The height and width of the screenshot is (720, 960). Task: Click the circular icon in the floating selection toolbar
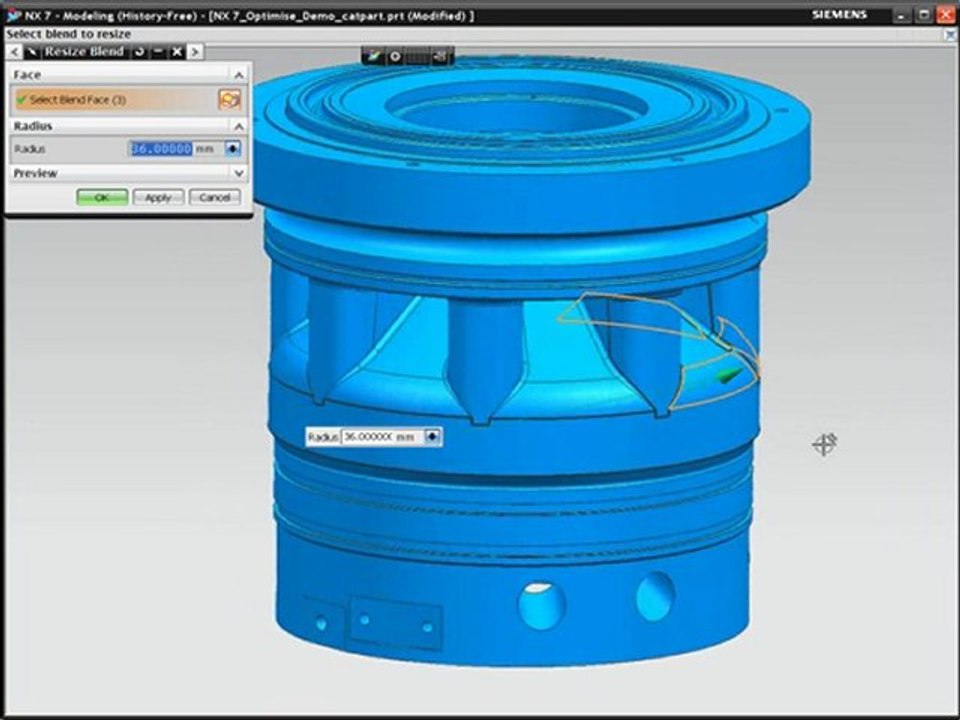(396, 56)
